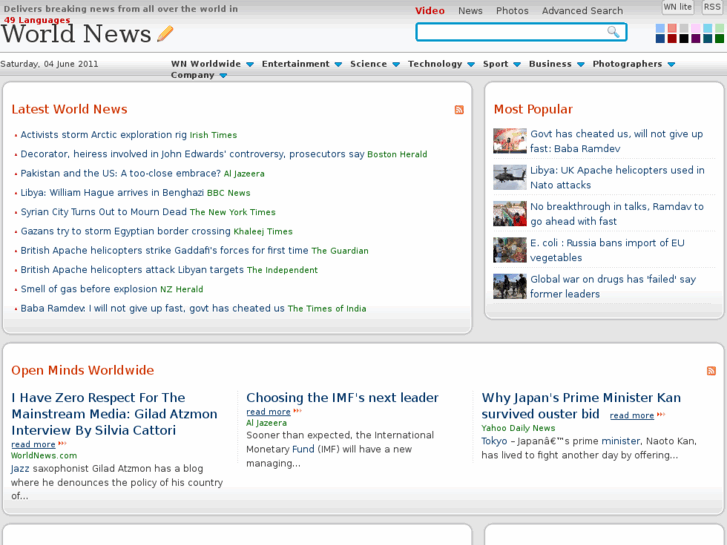Click the WorldNews.com source link

[44, 456]
